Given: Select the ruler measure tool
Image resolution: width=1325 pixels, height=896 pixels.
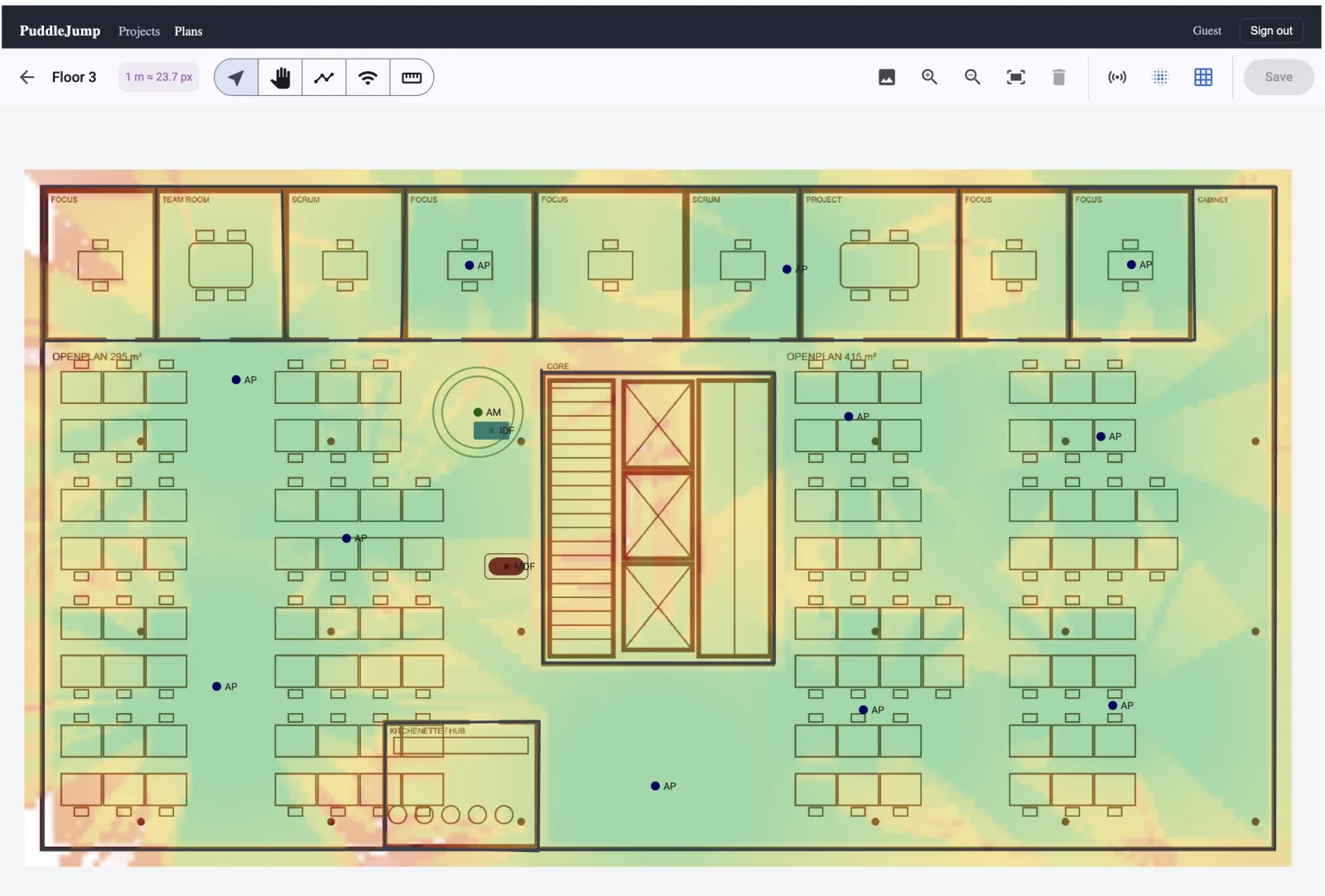Looking at the screenshot, I should coord(412,77).
